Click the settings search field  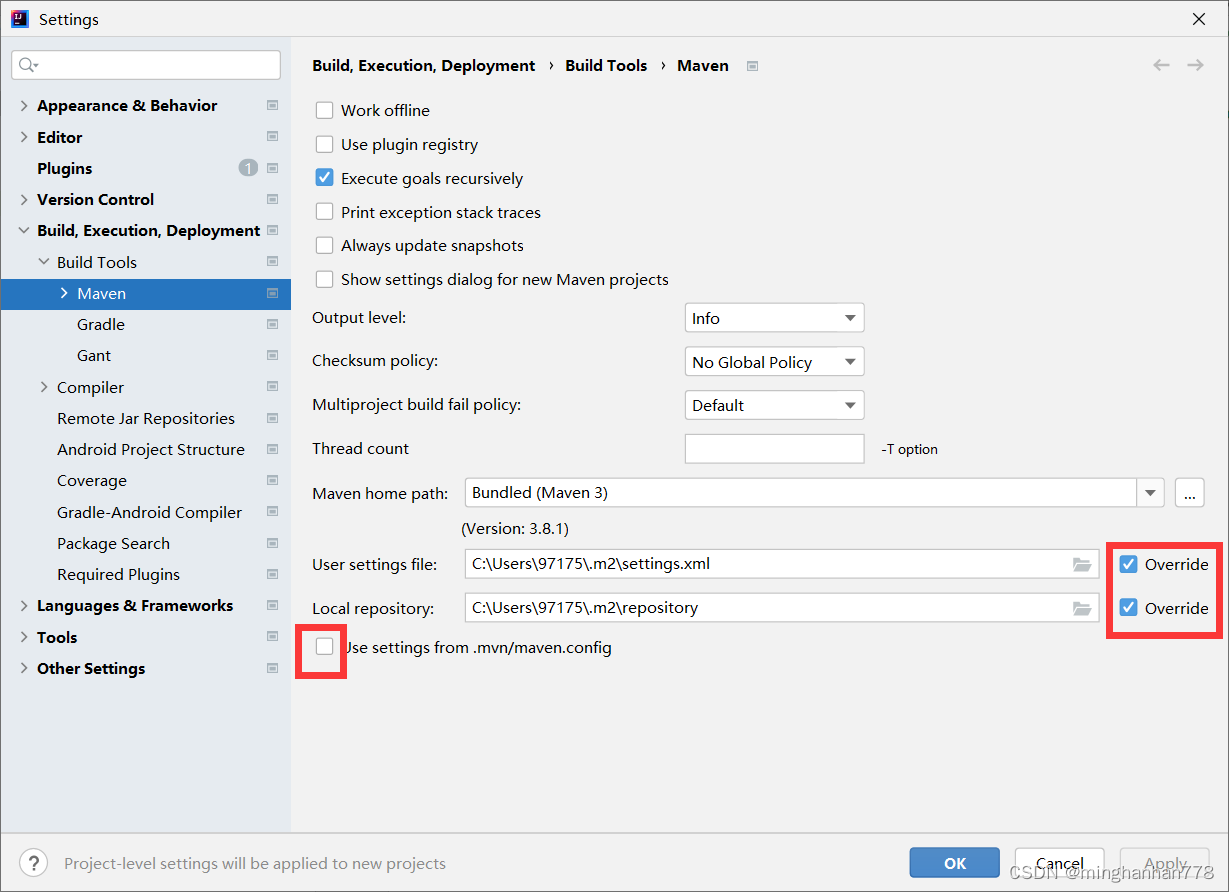pyautogui.click(x=146, y=65)
